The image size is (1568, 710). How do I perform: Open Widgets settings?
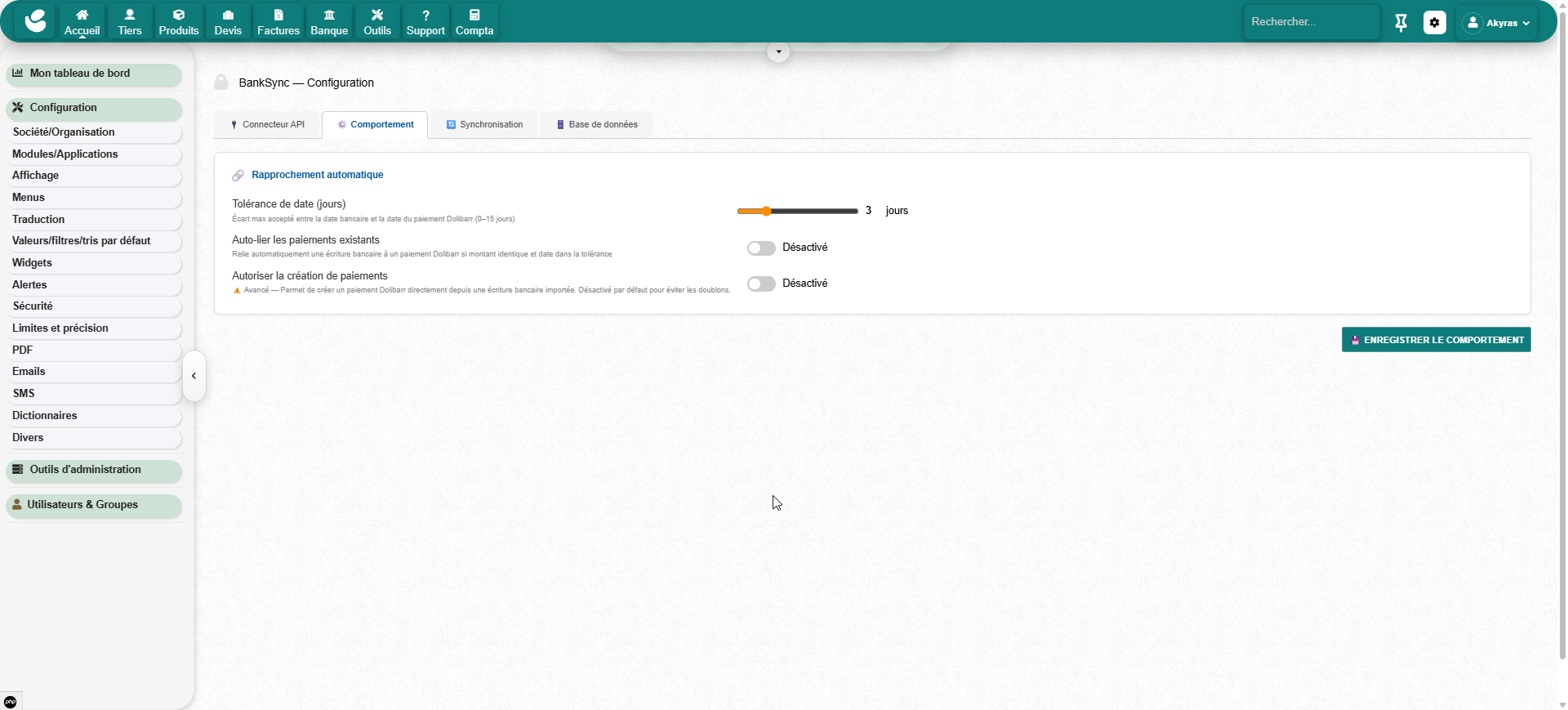coord(94,263)
